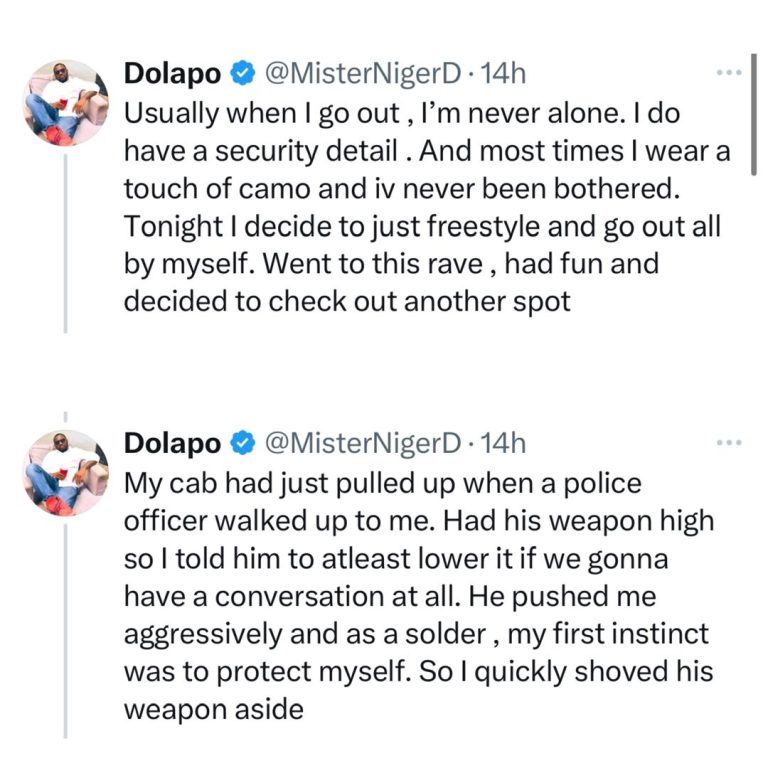Open Dolapo's avatar on the security detail tweet

[65, 102]
